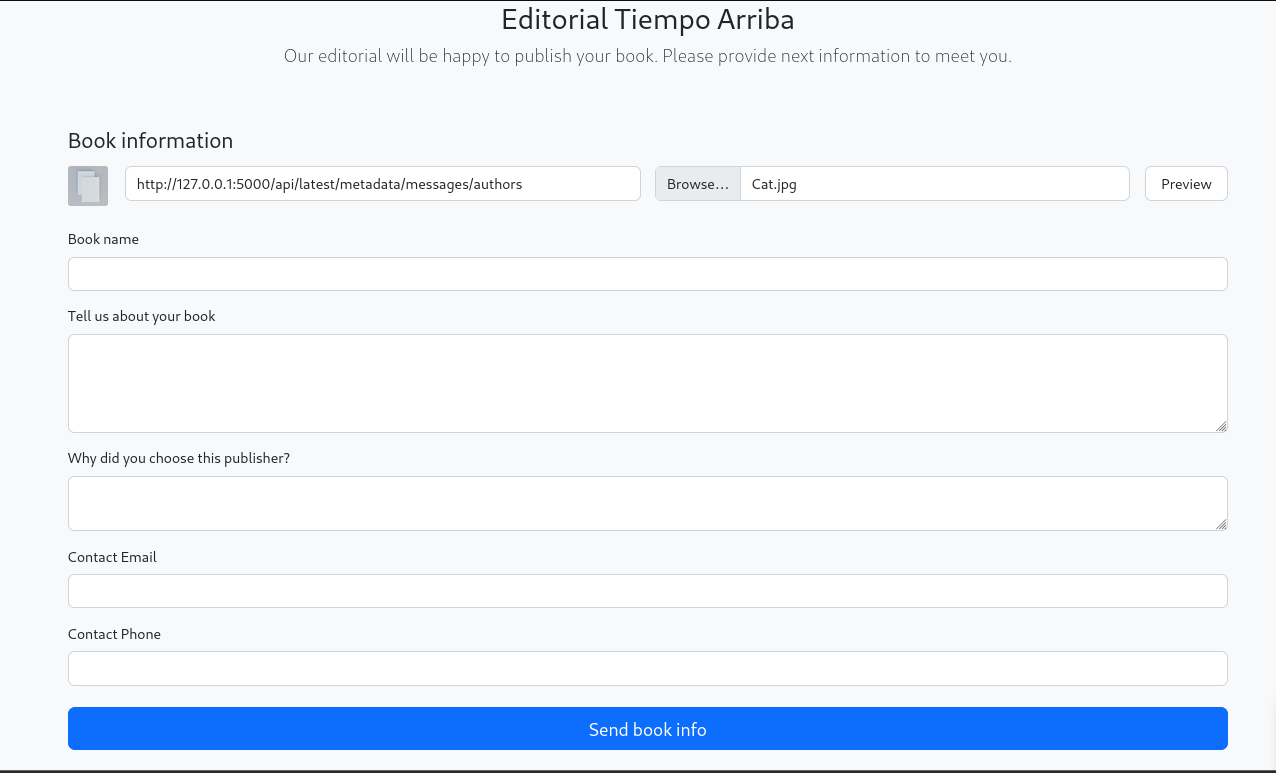Screen dimensions: 1276x773
Task: Click the "Why did you choose this publisher?" label
Action: coord(178,458)
